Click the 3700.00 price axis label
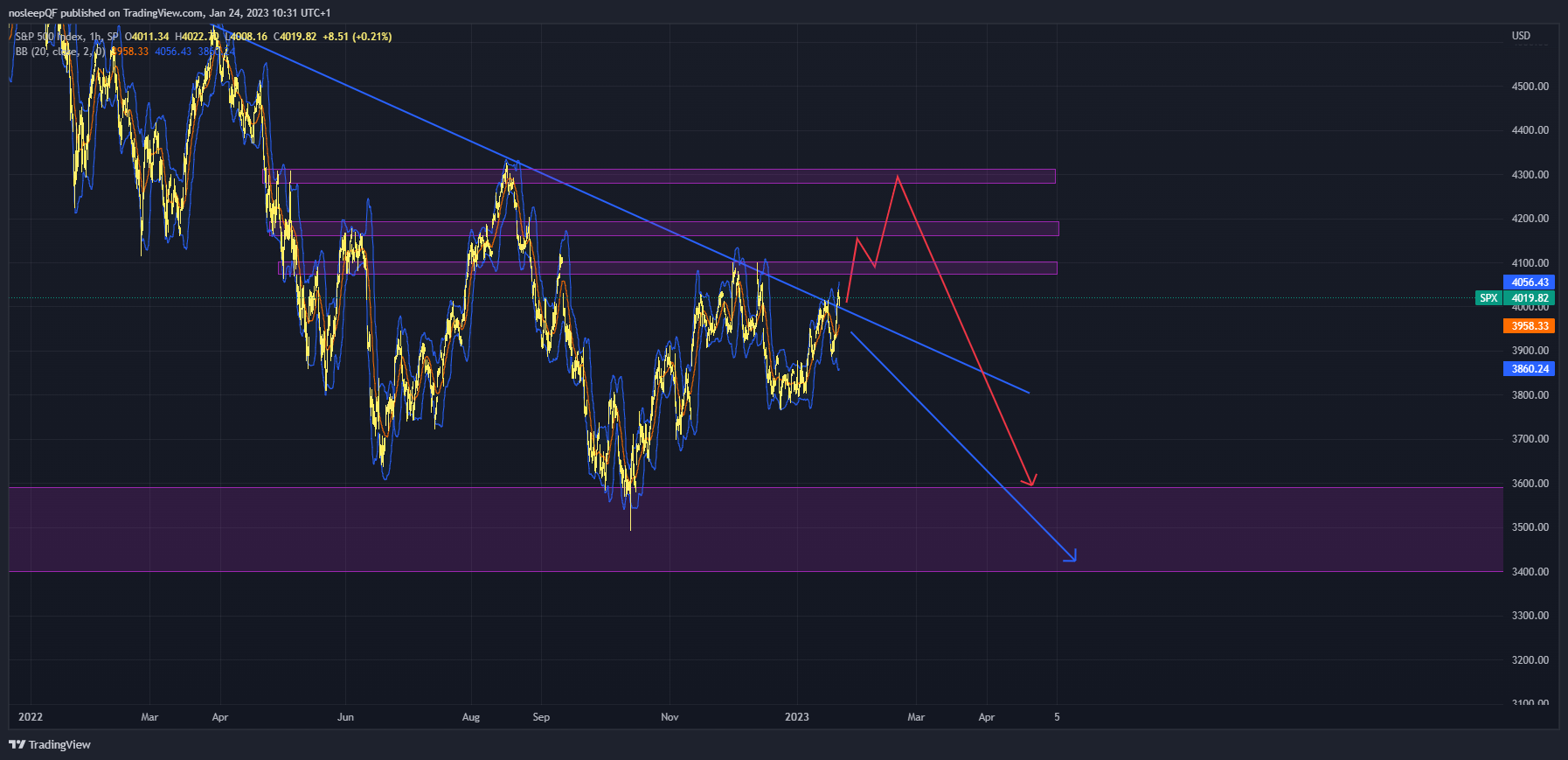 (x=1530, y=439)
